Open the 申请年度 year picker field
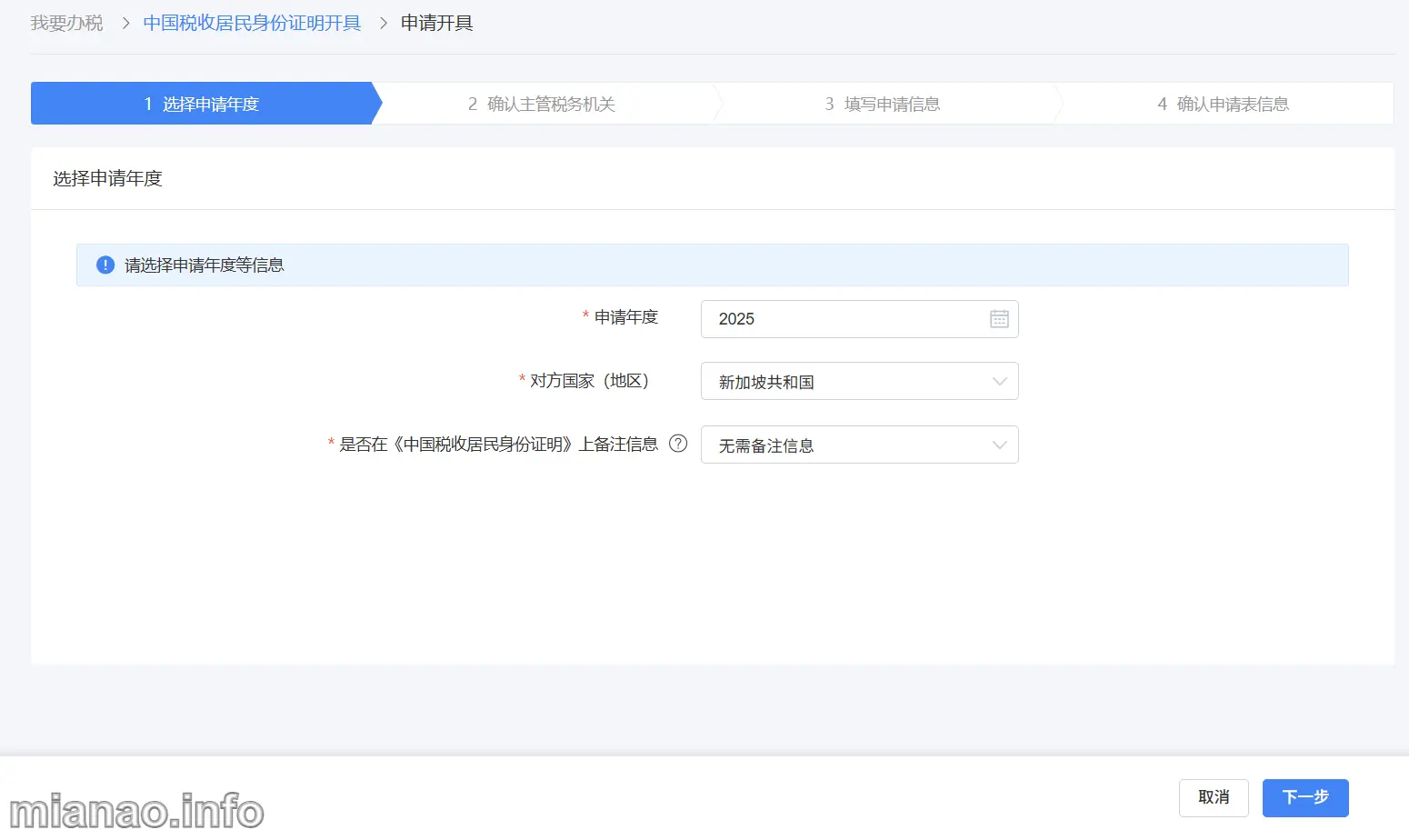The height and width of the screenshot is (840, 1409). 845,319
